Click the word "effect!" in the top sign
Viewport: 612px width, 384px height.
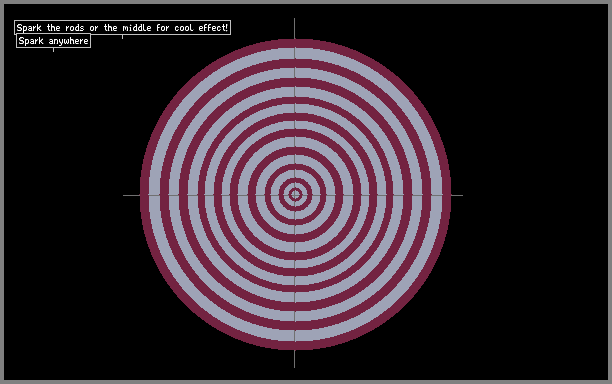tap(213, 28)
